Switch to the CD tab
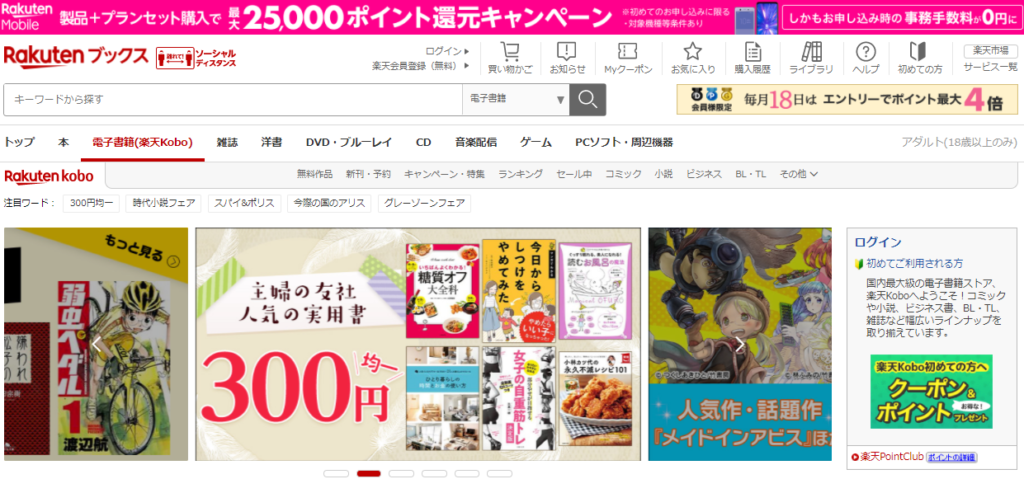Image resolution: width=1024 pixels, height=479 pixels. (423, 142)
